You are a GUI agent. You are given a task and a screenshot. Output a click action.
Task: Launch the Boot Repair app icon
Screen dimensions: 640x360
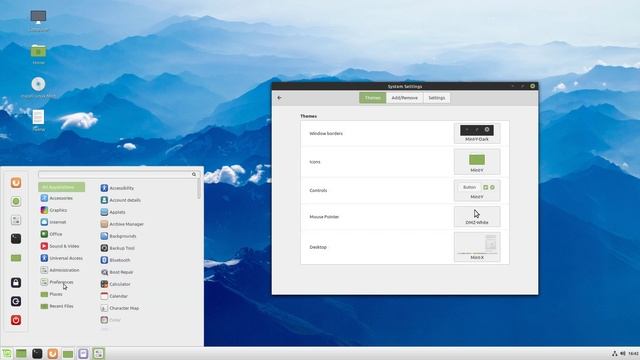pyautogui.click(x=104, y=272)
